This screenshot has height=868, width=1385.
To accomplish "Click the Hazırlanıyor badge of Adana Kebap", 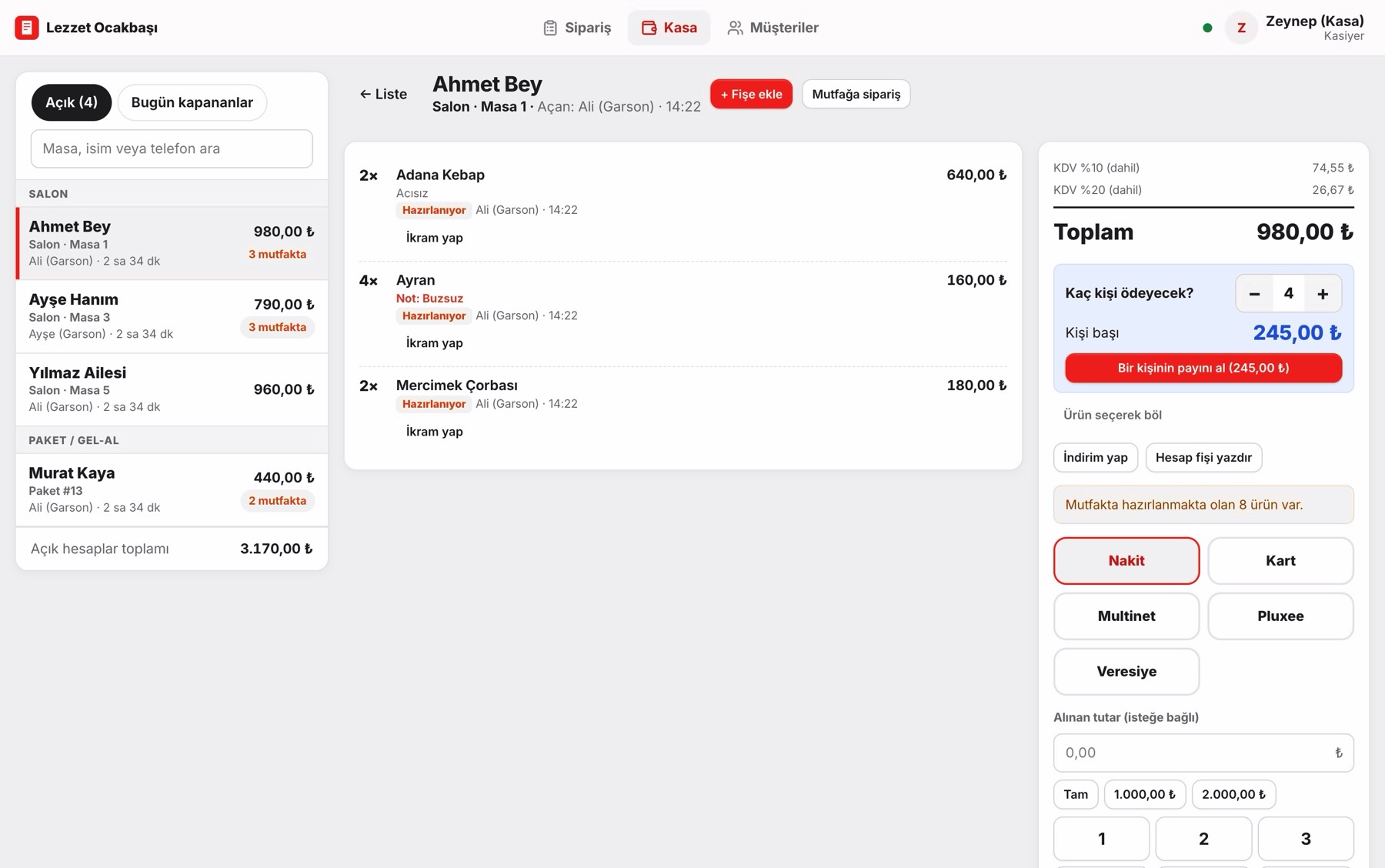I will point(434,210).
